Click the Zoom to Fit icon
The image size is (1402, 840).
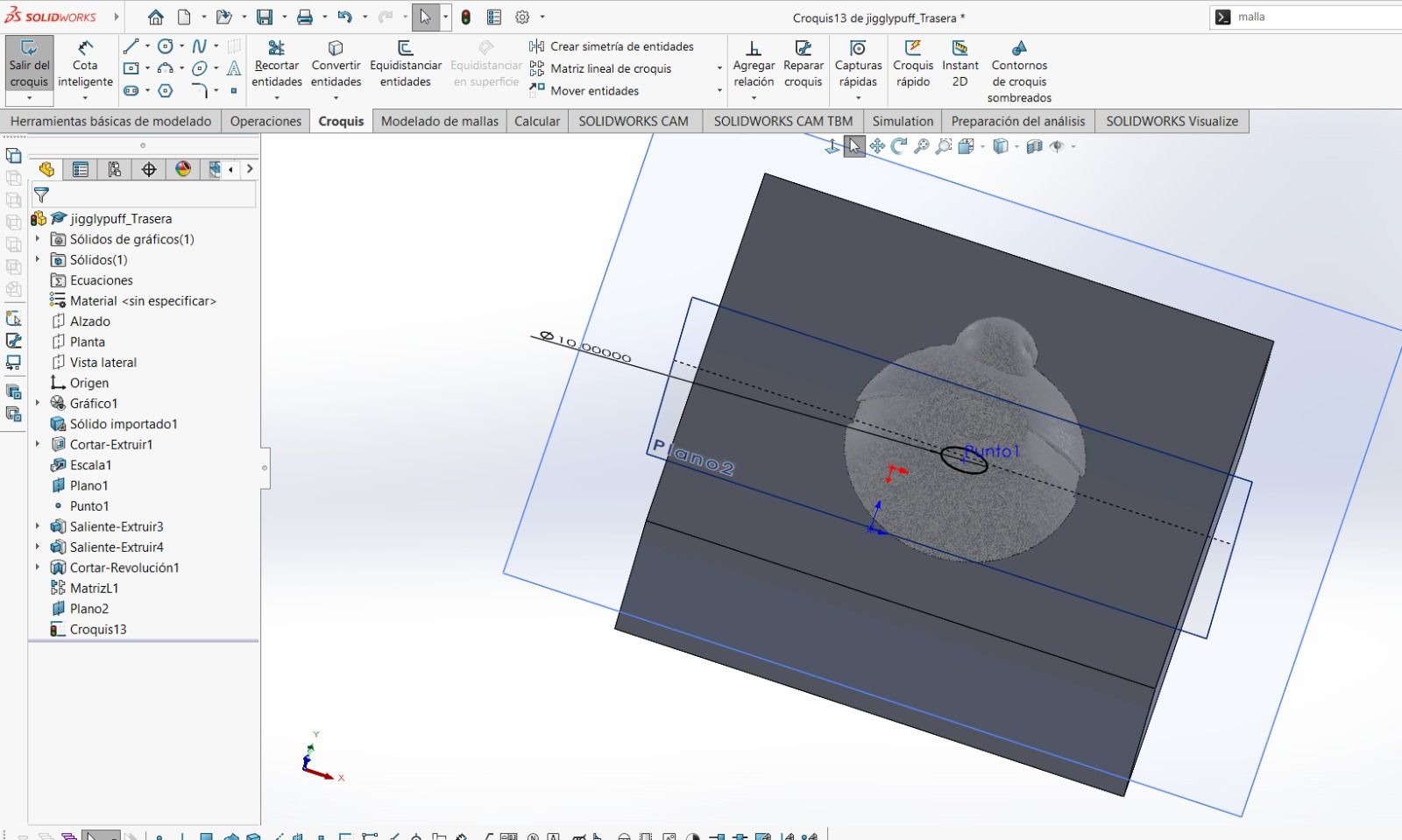921,146
